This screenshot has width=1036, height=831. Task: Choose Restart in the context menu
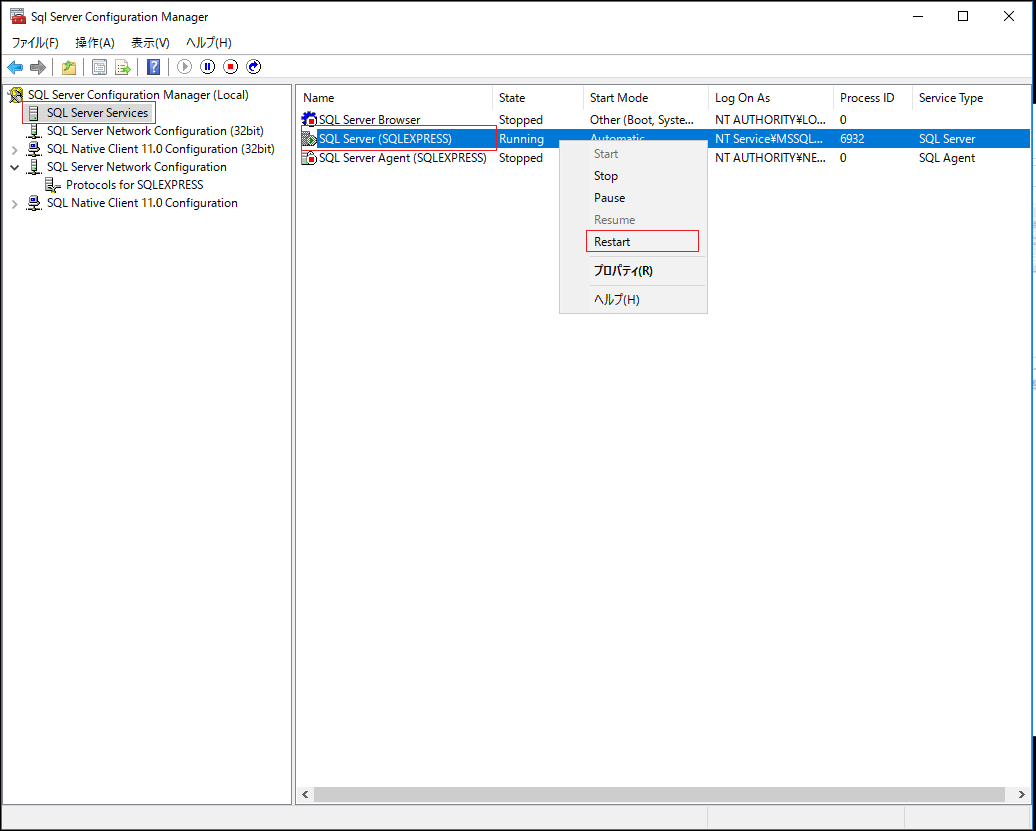[634, 242]
